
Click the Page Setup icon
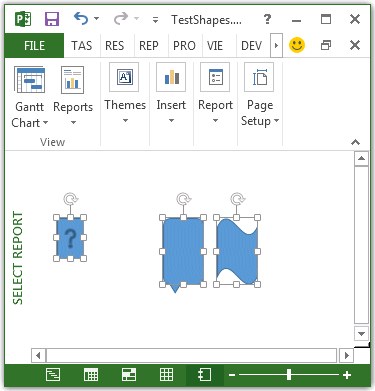point(259,77)
